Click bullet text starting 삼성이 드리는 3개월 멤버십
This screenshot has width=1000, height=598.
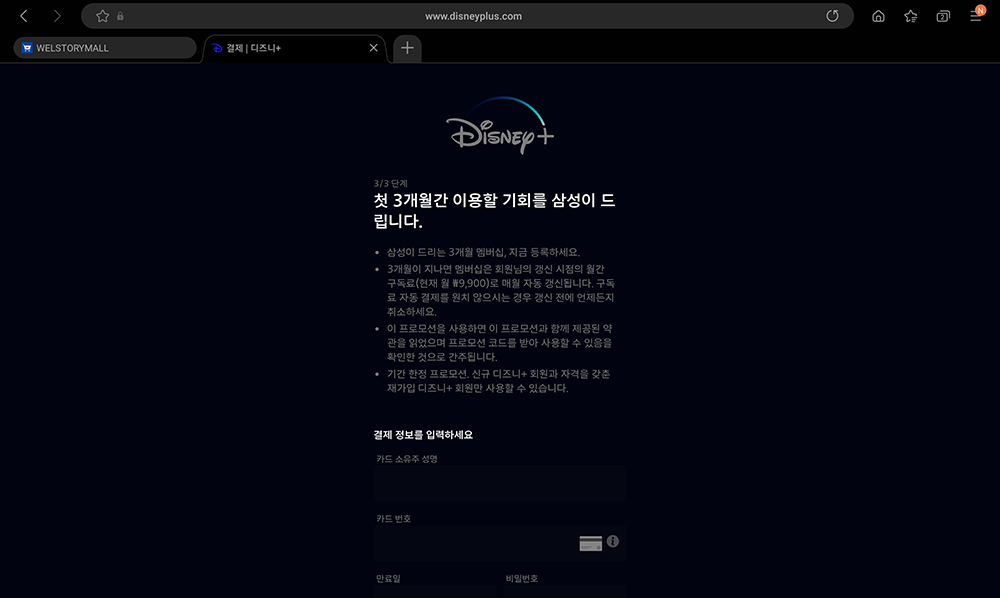coord(483,252)
